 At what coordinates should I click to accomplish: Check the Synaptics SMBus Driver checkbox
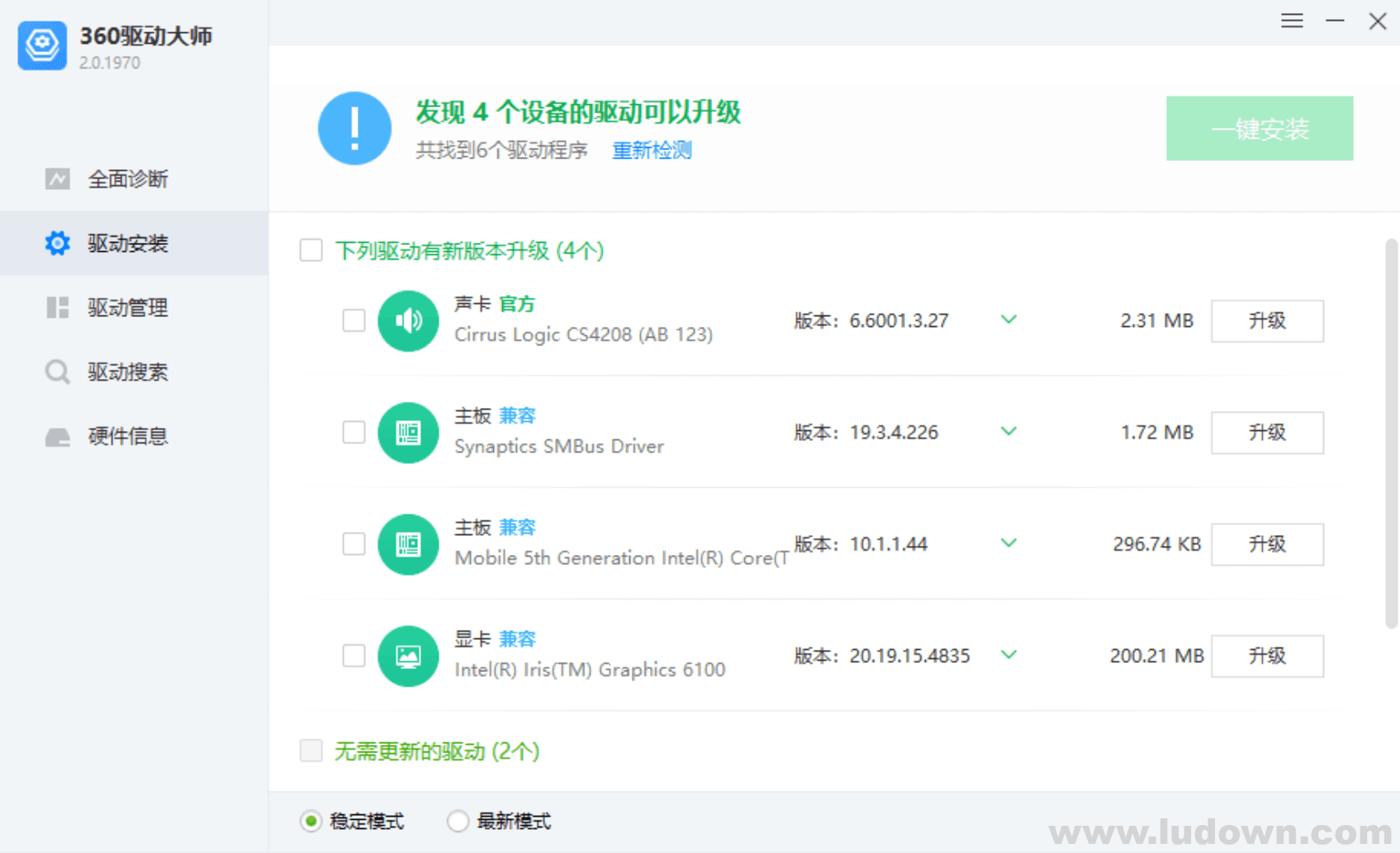[x=354, y=432]
